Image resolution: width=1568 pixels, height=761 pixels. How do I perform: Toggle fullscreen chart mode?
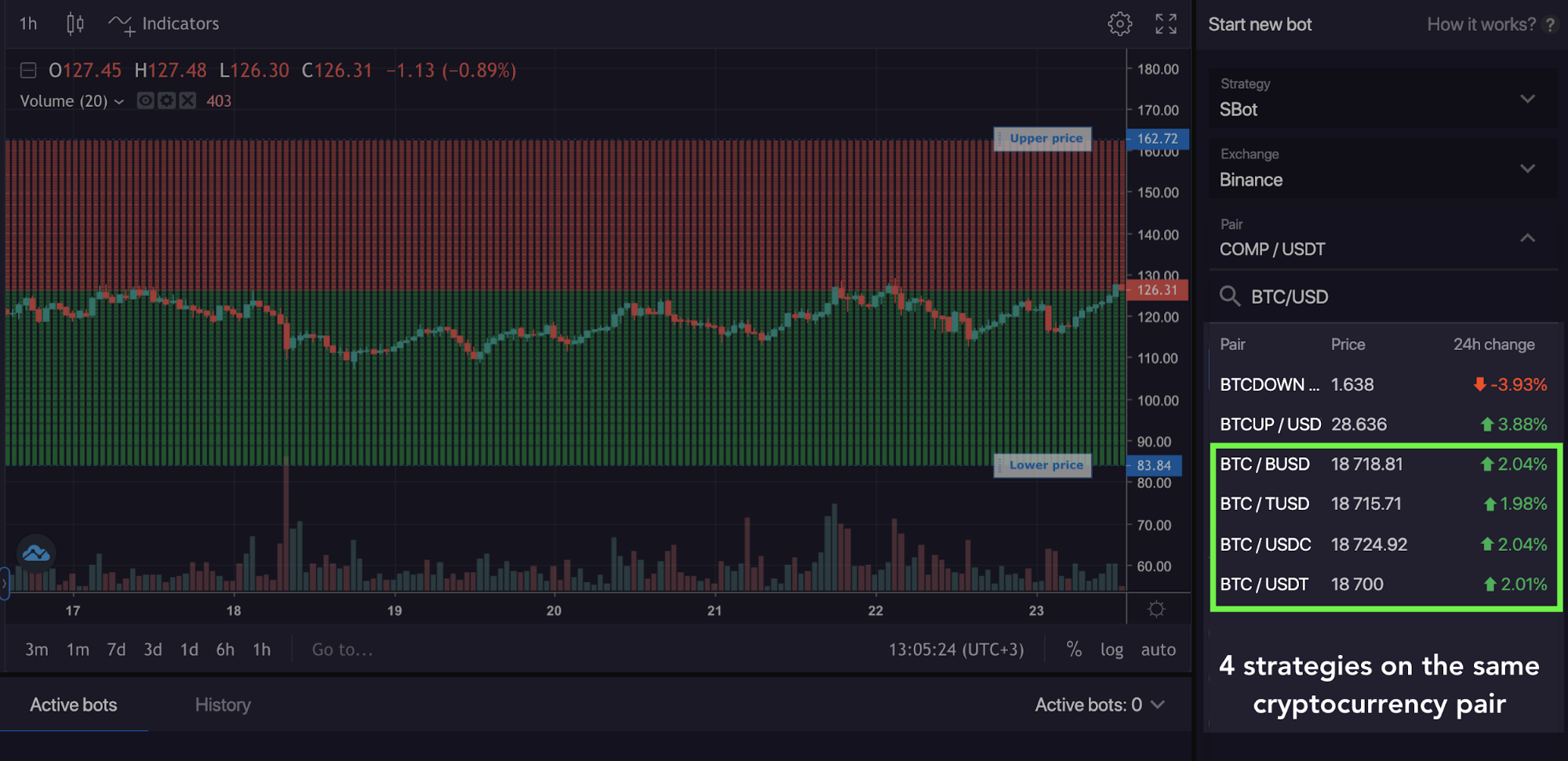[1166, 24]
